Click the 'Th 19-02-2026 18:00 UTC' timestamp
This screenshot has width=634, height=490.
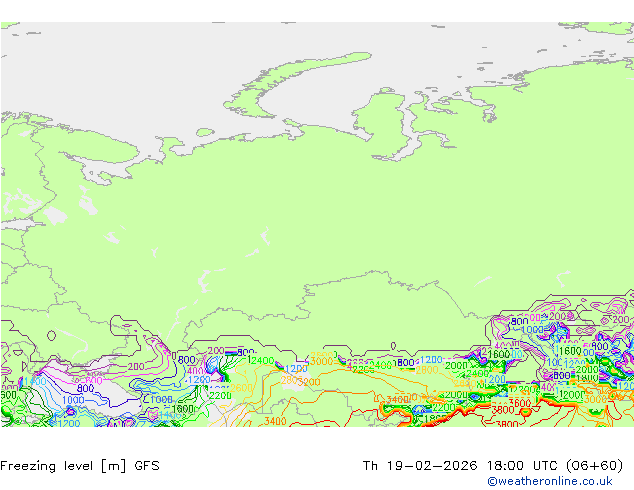click(x=460, y=466)
